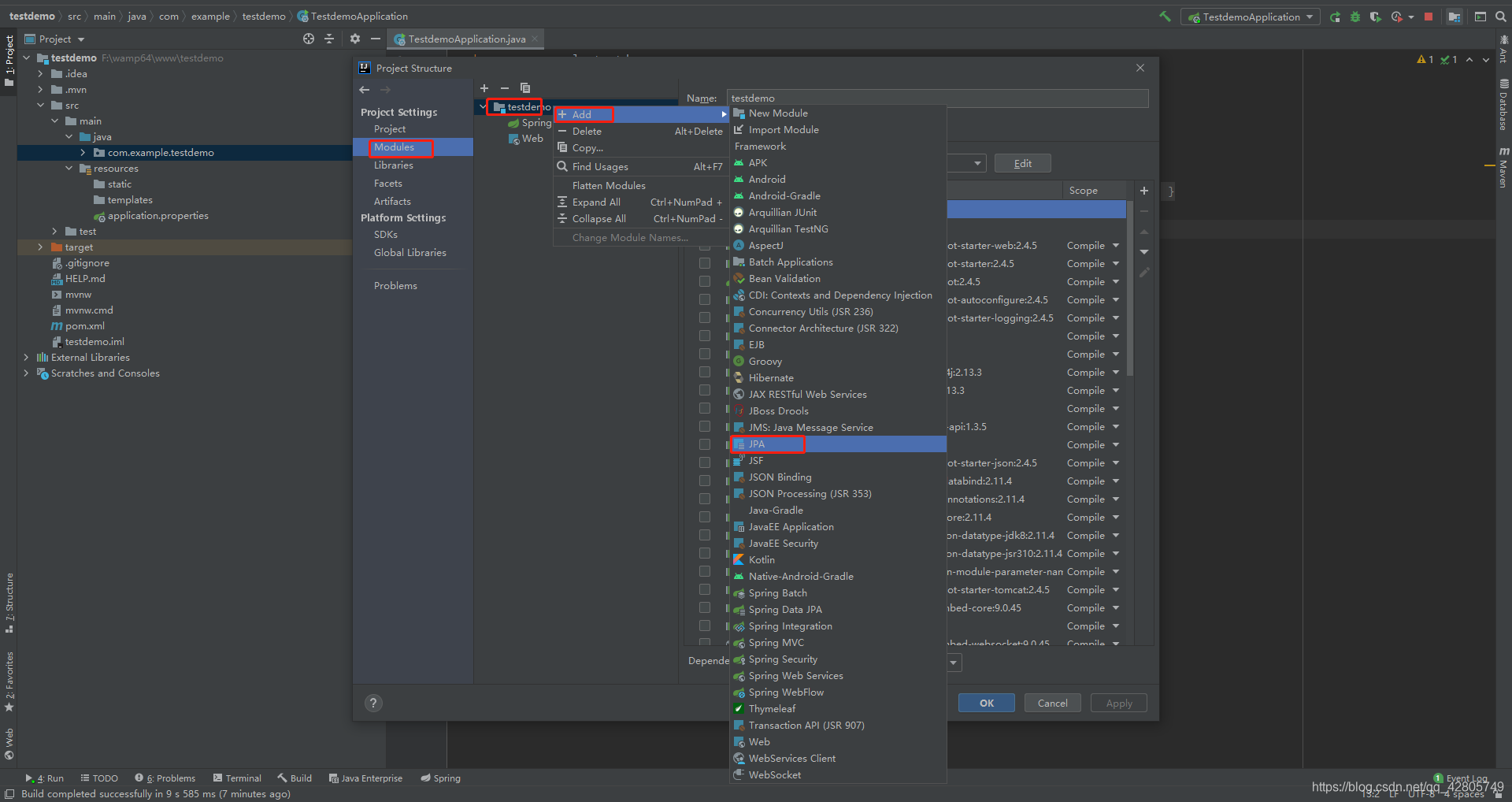This screenshot has width=1512, height=802.
Task: Tick export checkbox for the ot-starter-json:2.4.5 row
Action: click(705, 463)
